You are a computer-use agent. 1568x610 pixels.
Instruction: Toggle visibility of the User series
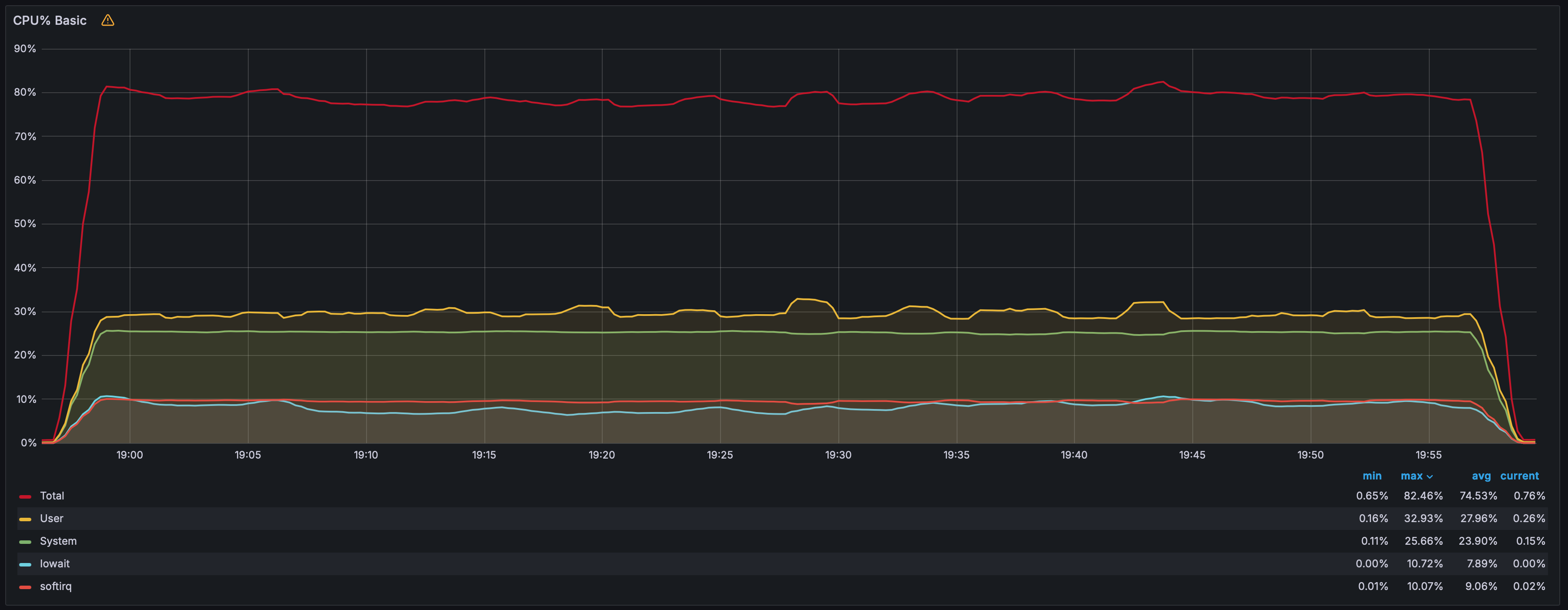52,518
